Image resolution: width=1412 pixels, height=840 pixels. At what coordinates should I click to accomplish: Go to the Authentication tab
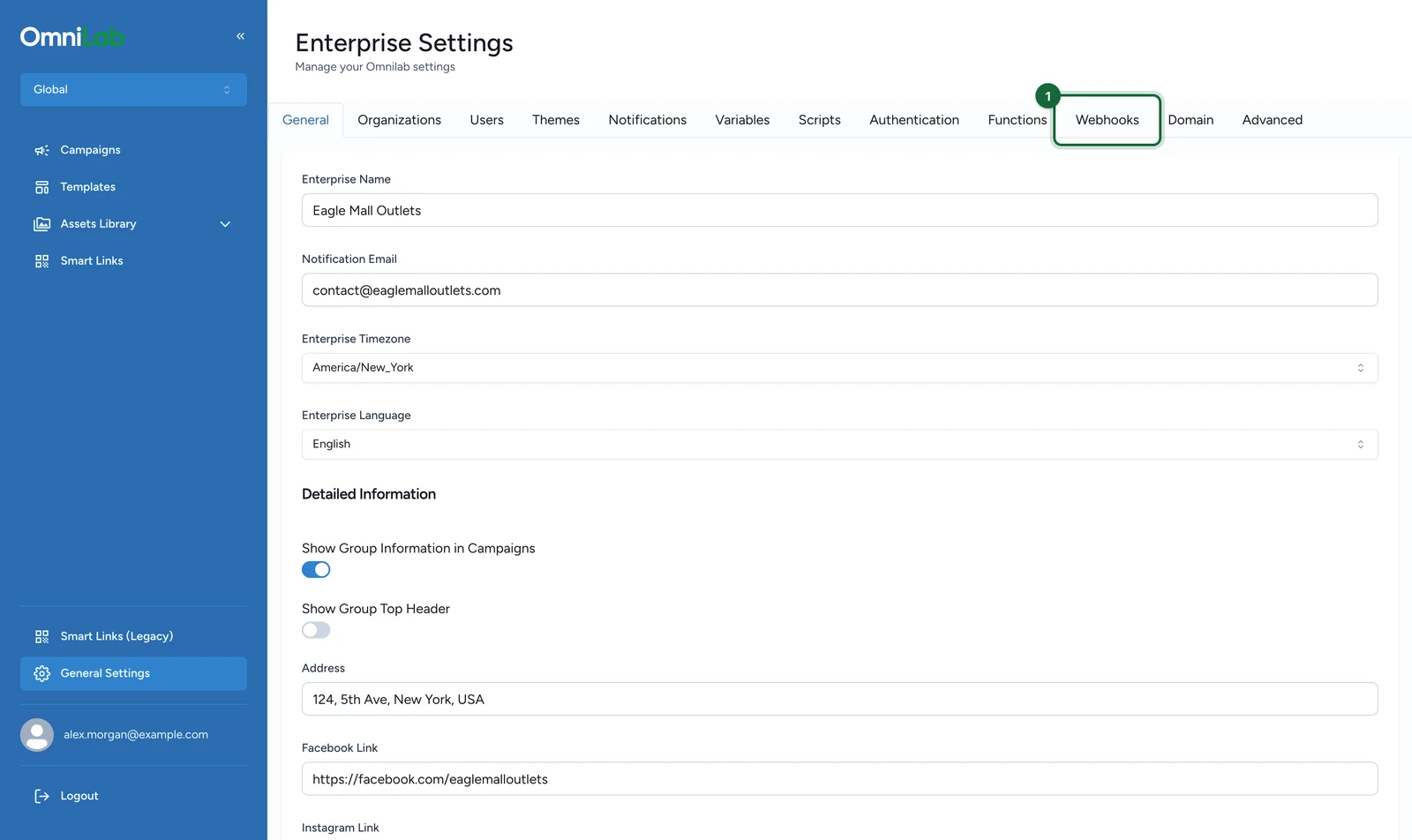914,120
